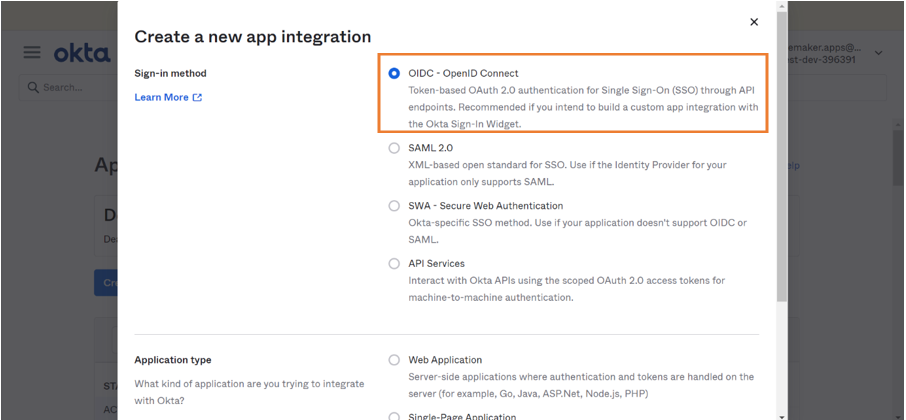Select OIDC - OpenID Connect radio button

coord(394,74)
